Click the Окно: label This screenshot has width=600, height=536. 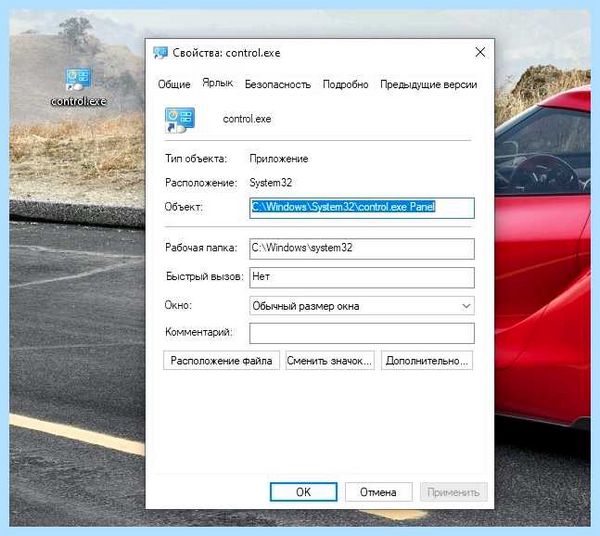pyautogui.click(x=178, y=305)
